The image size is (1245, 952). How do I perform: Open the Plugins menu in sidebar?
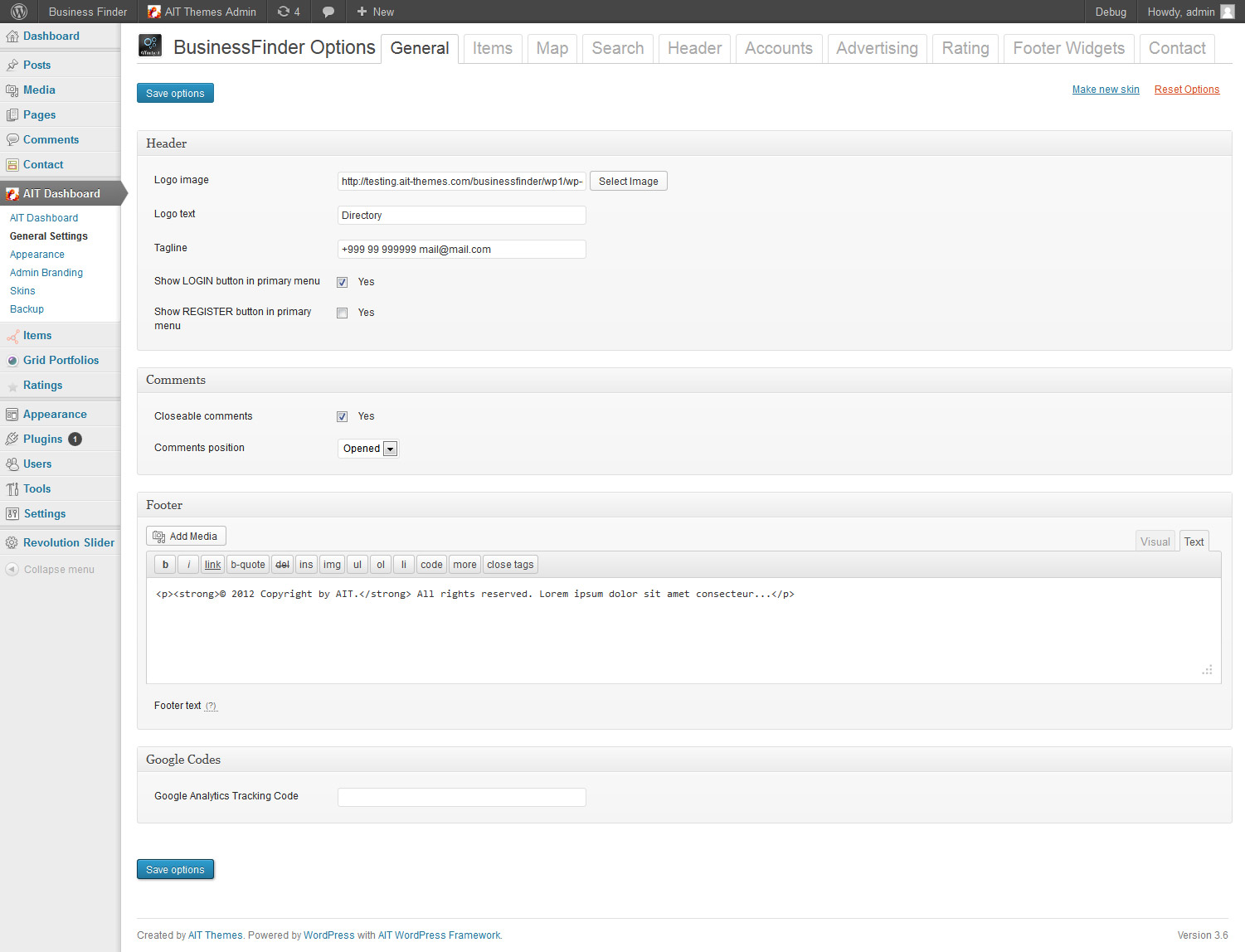42,439
